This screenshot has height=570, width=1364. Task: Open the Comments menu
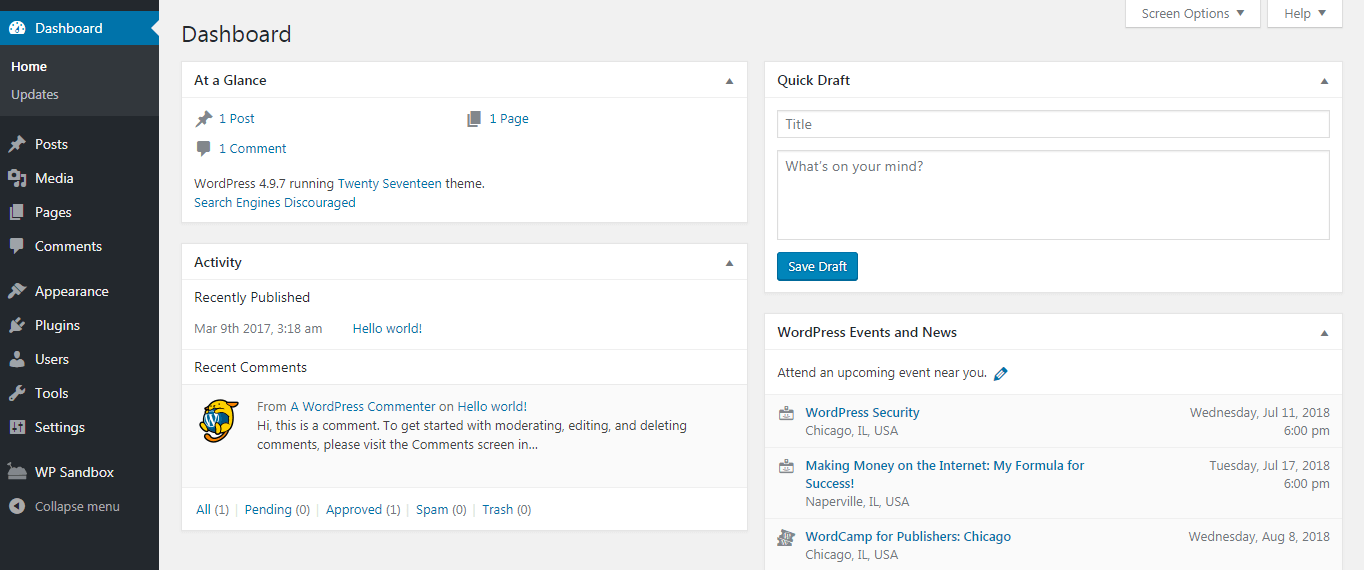click(x=79, y=246)
